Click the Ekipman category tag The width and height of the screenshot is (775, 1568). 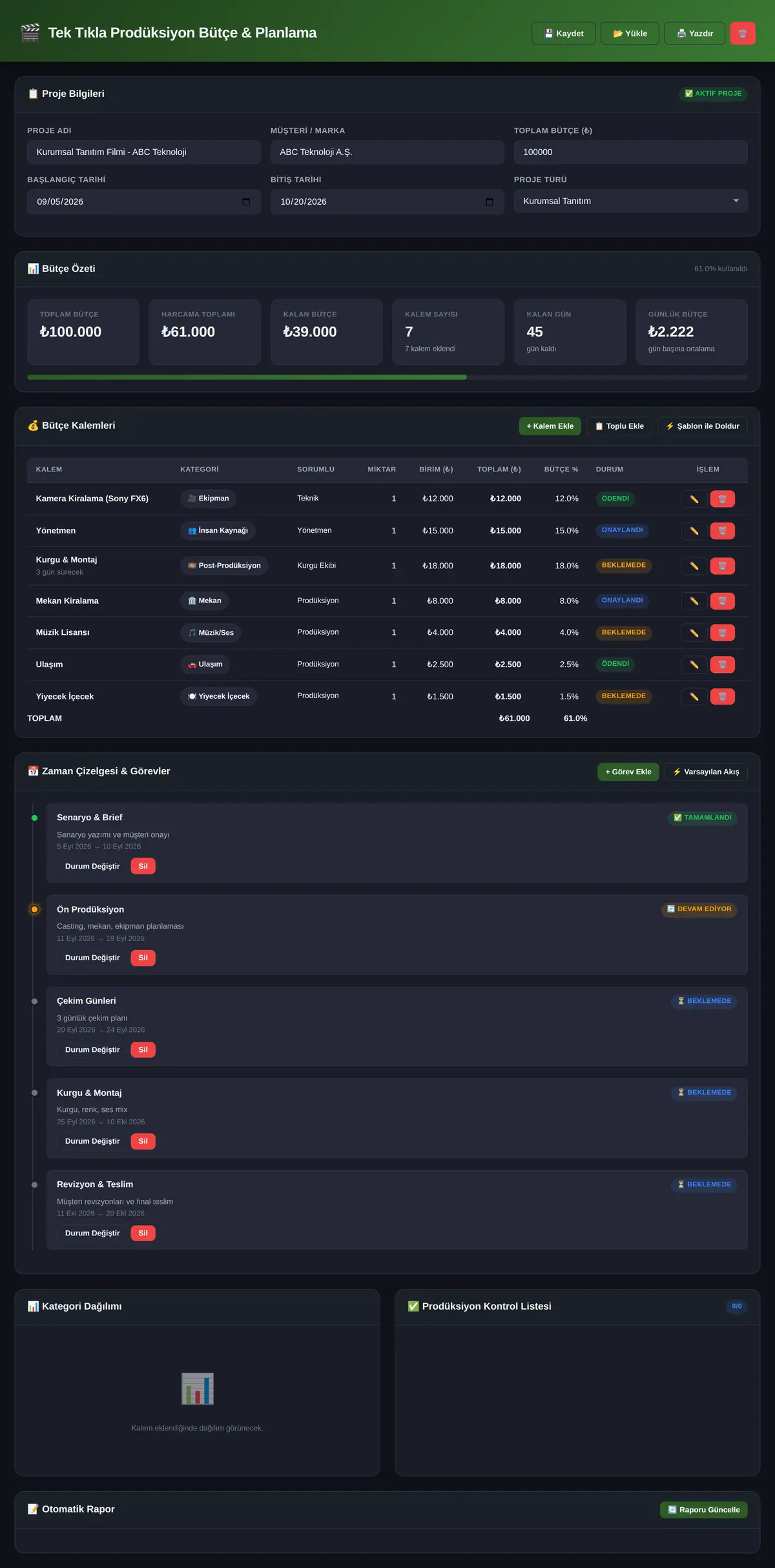(x=209, y=499)
